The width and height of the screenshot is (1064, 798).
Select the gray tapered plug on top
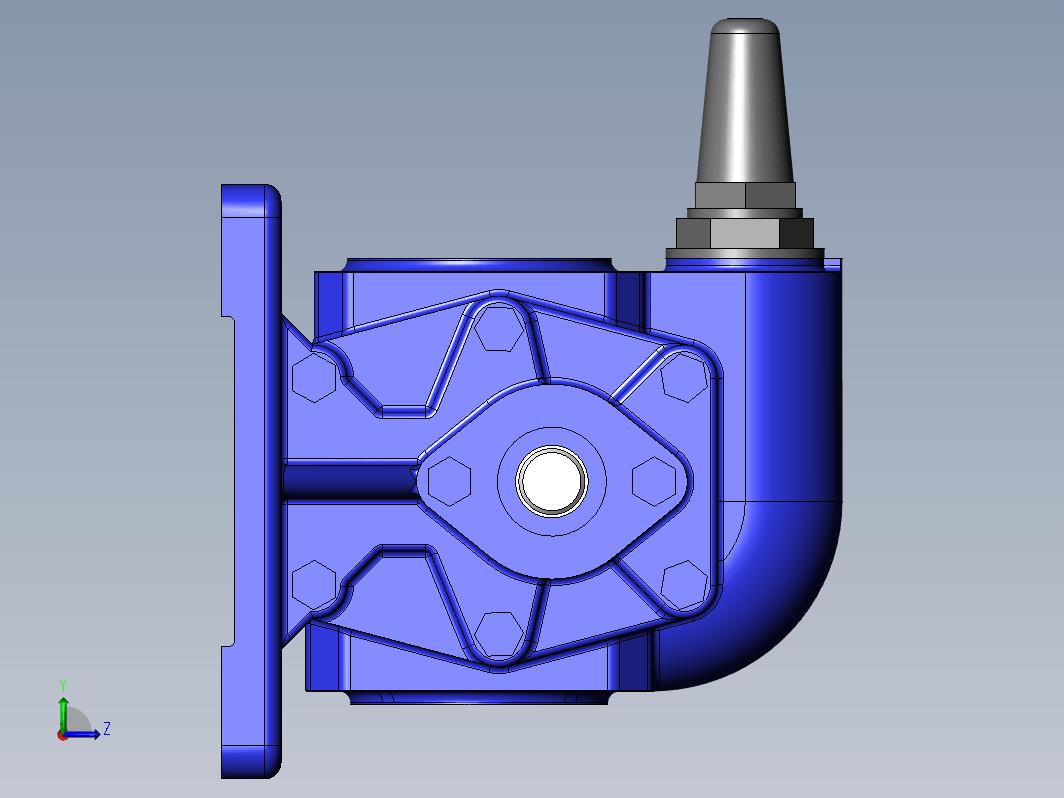745,100
